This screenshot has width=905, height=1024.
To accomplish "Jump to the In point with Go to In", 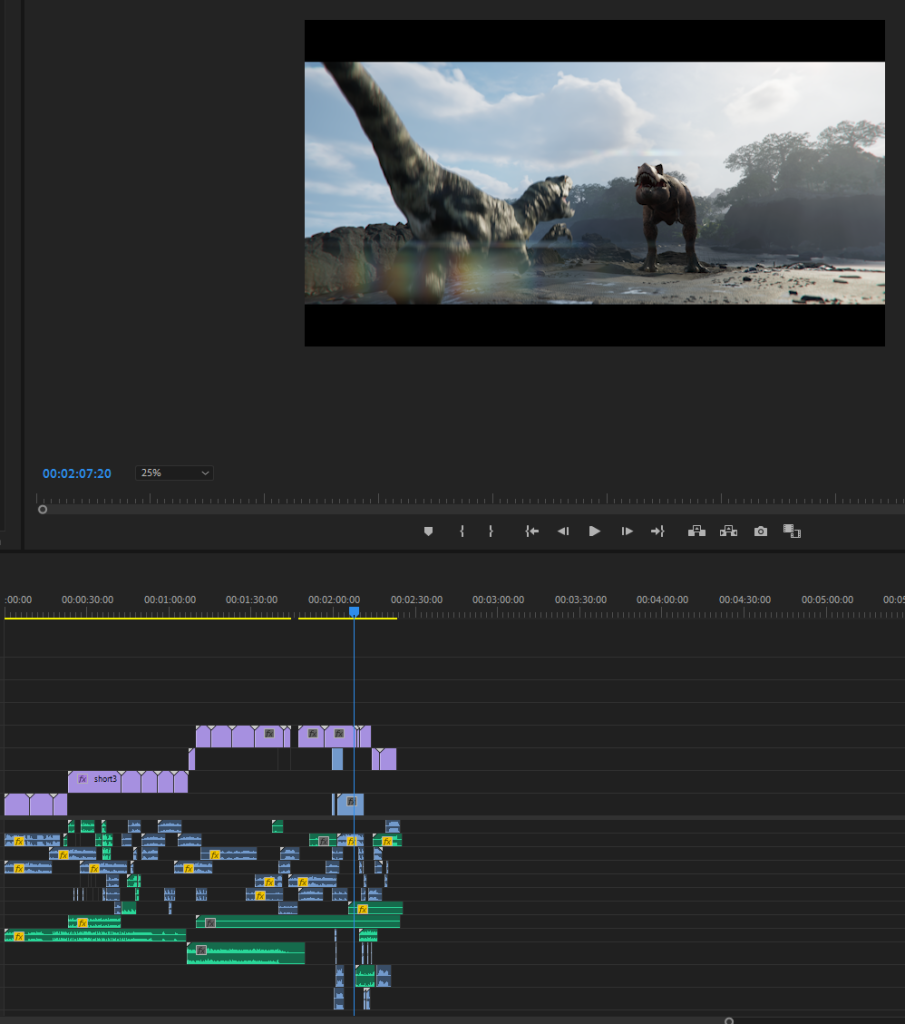I will coord(532,531).
